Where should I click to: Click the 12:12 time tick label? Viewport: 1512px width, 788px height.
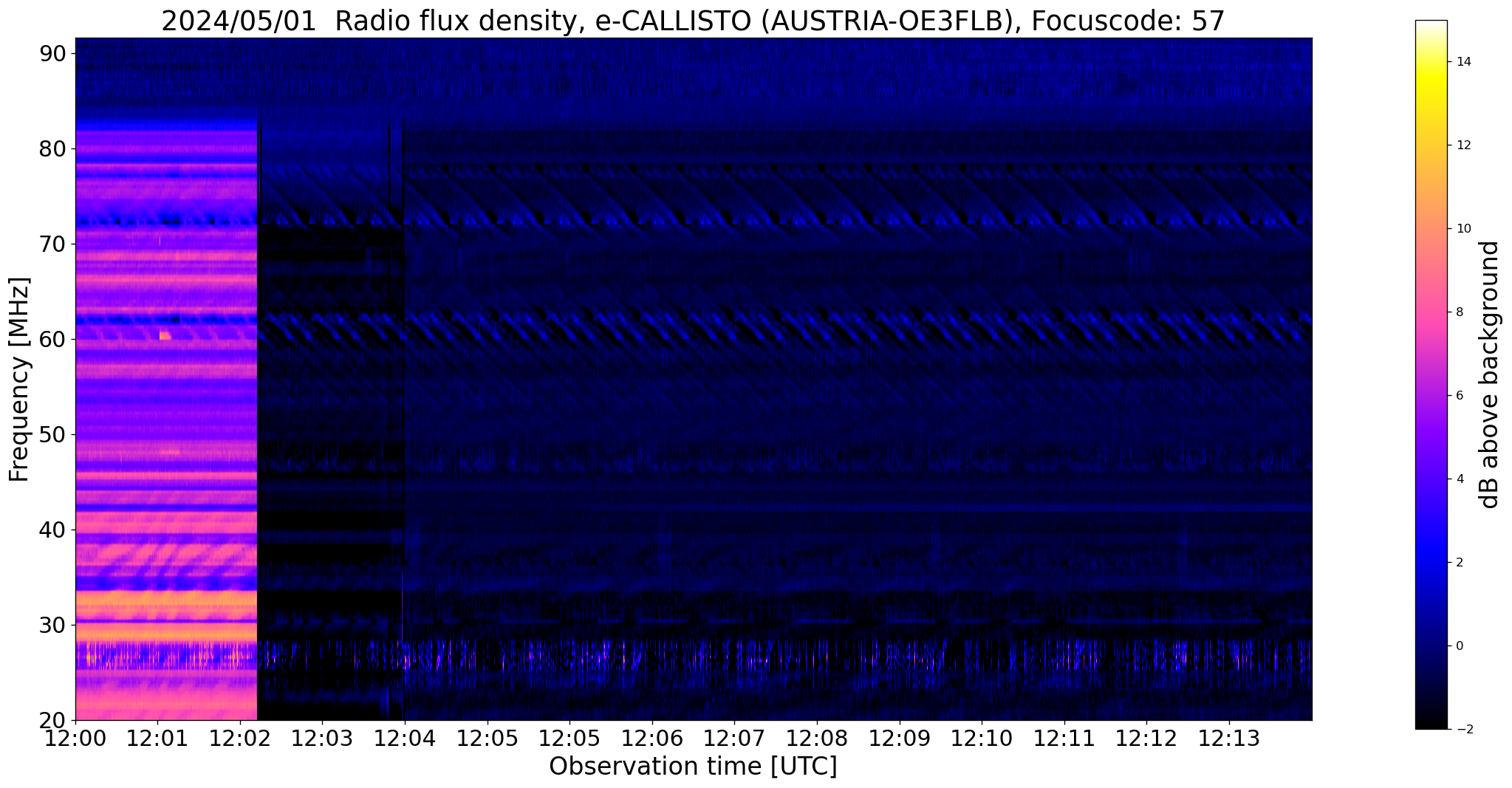[1146, 739]
